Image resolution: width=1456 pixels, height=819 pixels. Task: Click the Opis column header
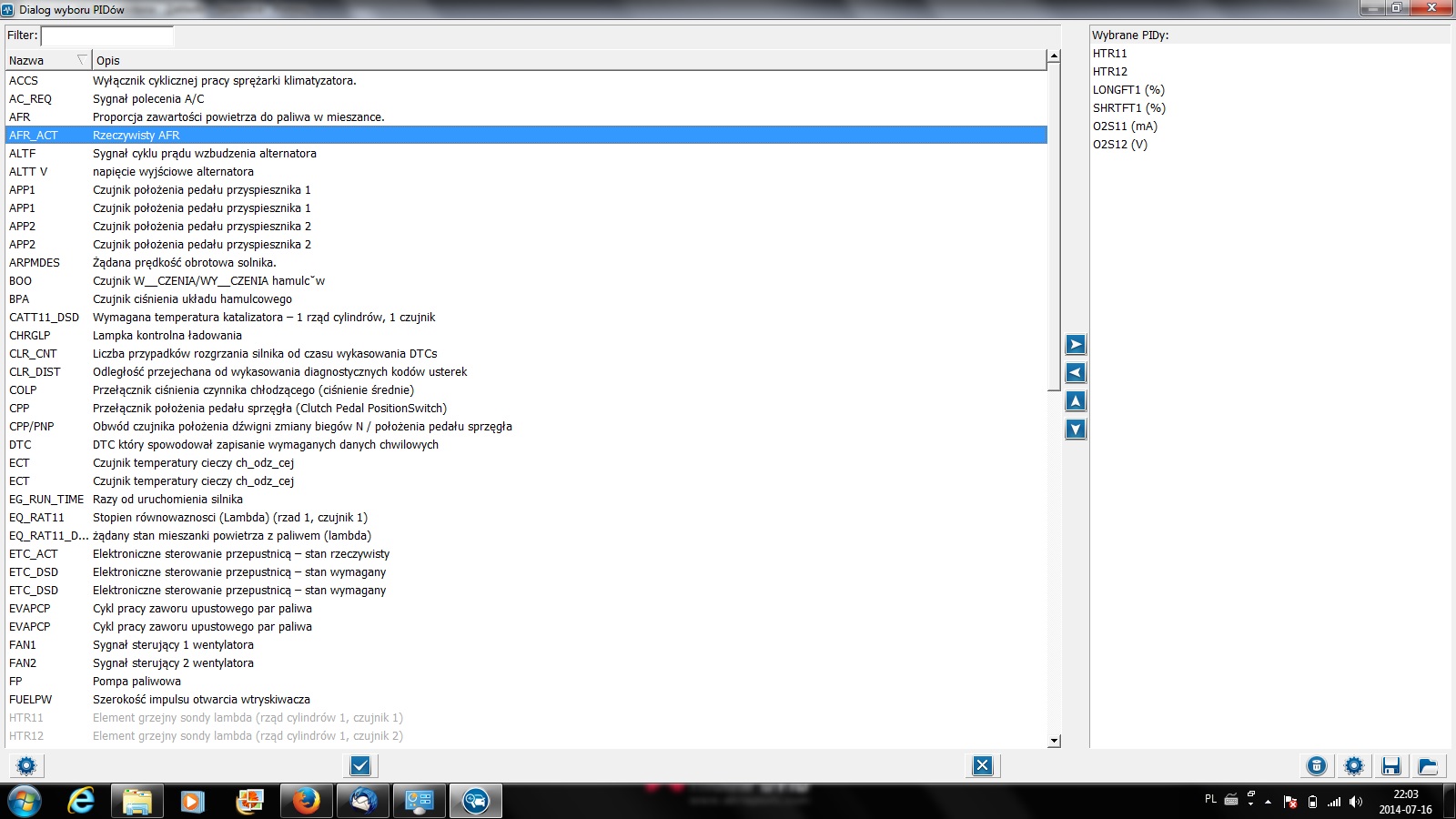(546, 61)
